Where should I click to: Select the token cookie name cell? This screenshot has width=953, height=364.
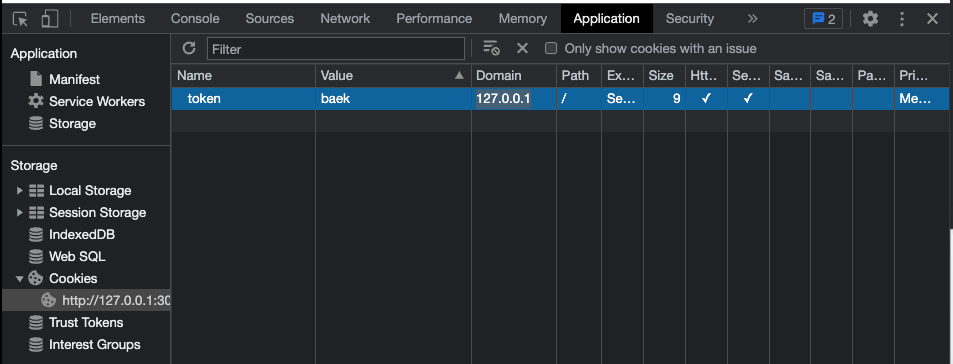coord(243,98)
